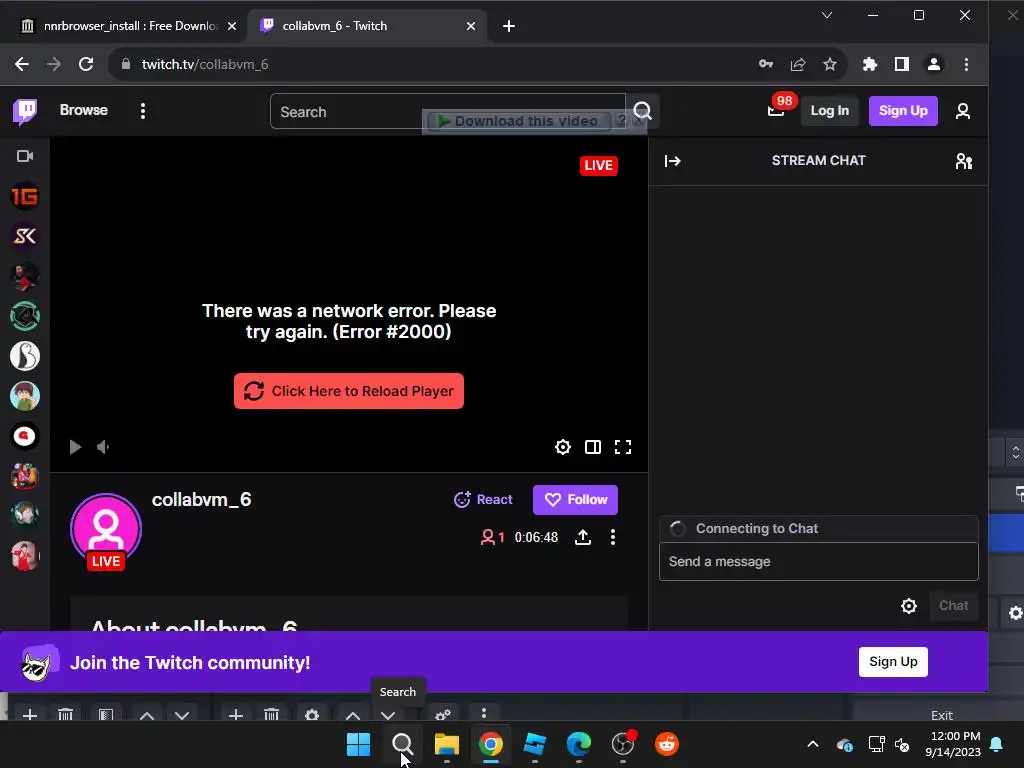Click the Sign Up button in the purple banner
The width and height of the screenshot is (1024, 768).
point(893,662)
